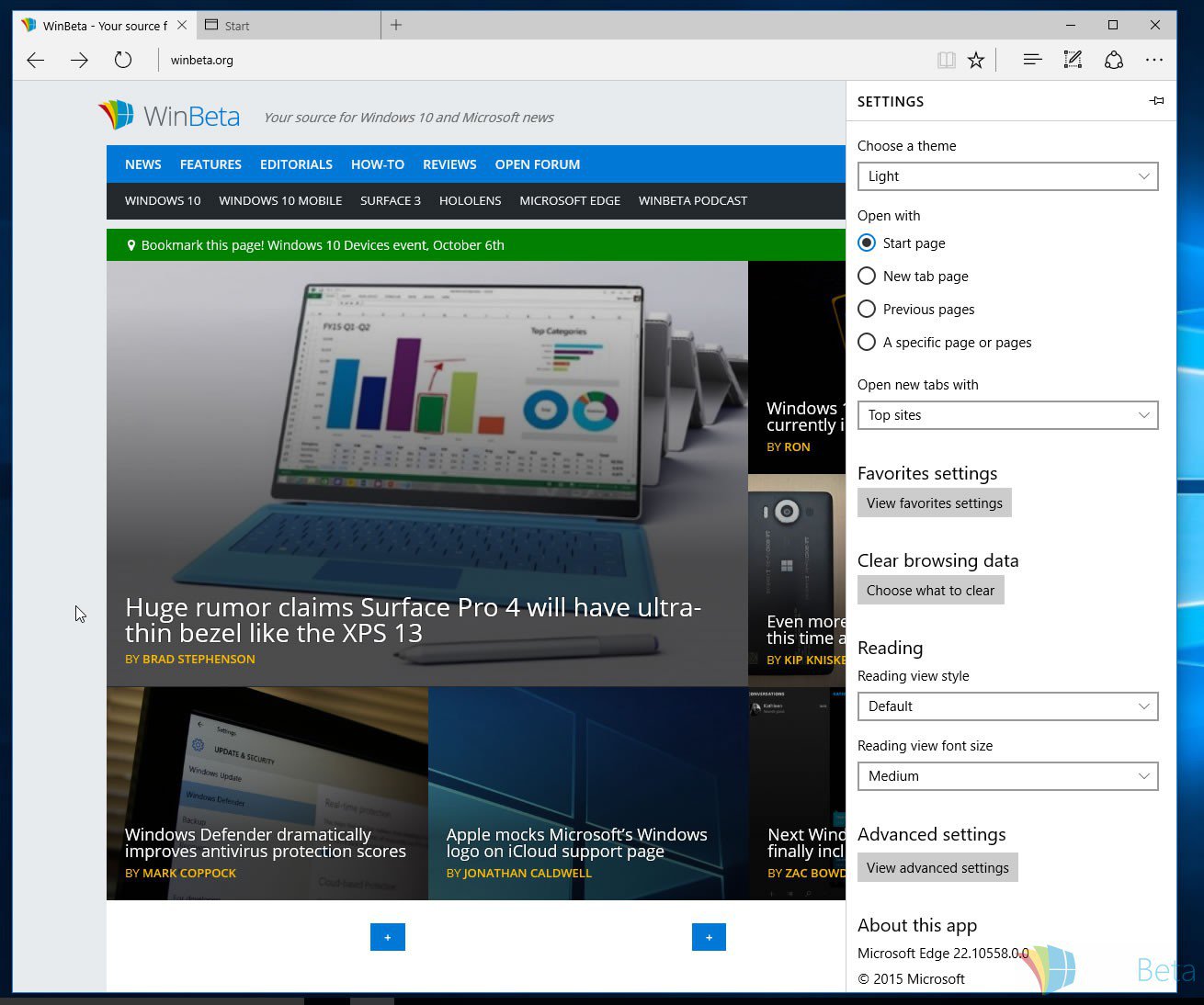Open the Share/Feedback icon in toolbar
Viewport: 1204px width, 1005px height.
click(x=1114, y=60)
